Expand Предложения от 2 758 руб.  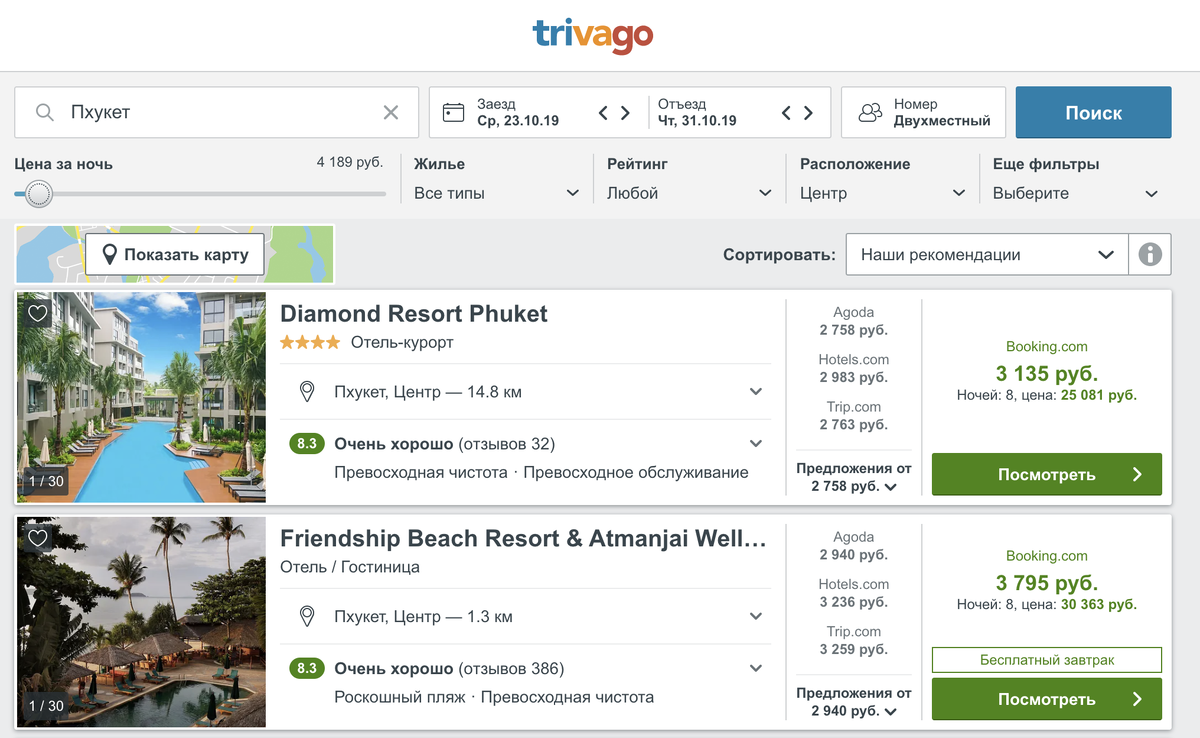coord(853,477)
